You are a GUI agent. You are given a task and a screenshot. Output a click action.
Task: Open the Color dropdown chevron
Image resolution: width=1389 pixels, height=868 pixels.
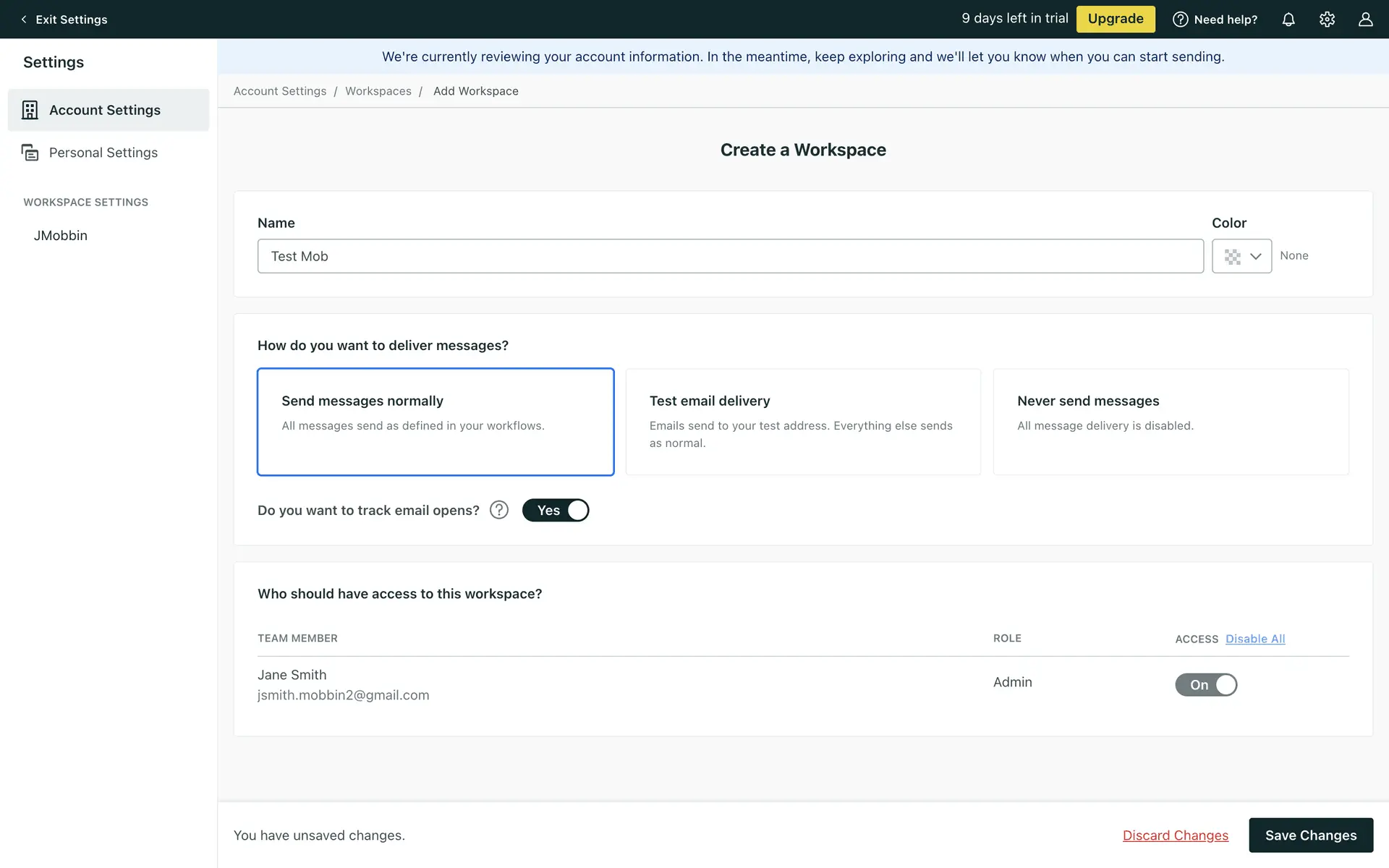[1256, 256]
